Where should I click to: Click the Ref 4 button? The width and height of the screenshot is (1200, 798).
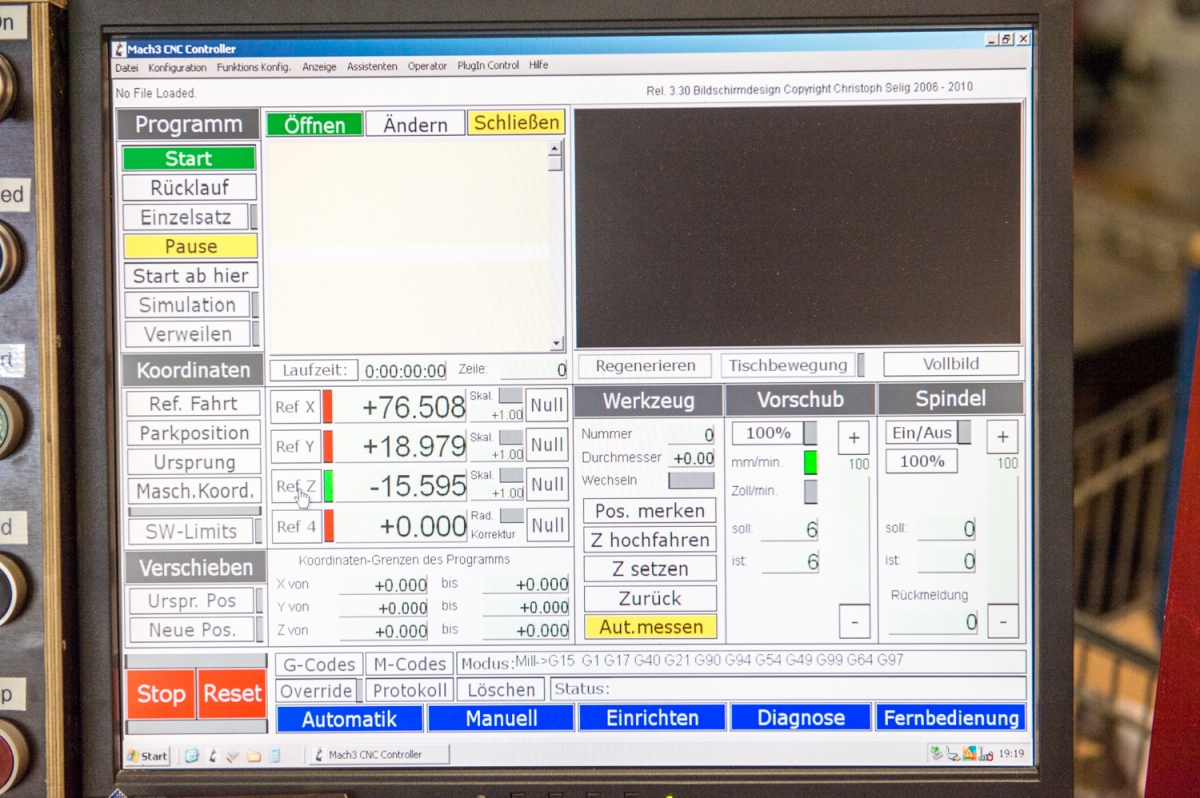pyautogui.click(x=296, y=526)
